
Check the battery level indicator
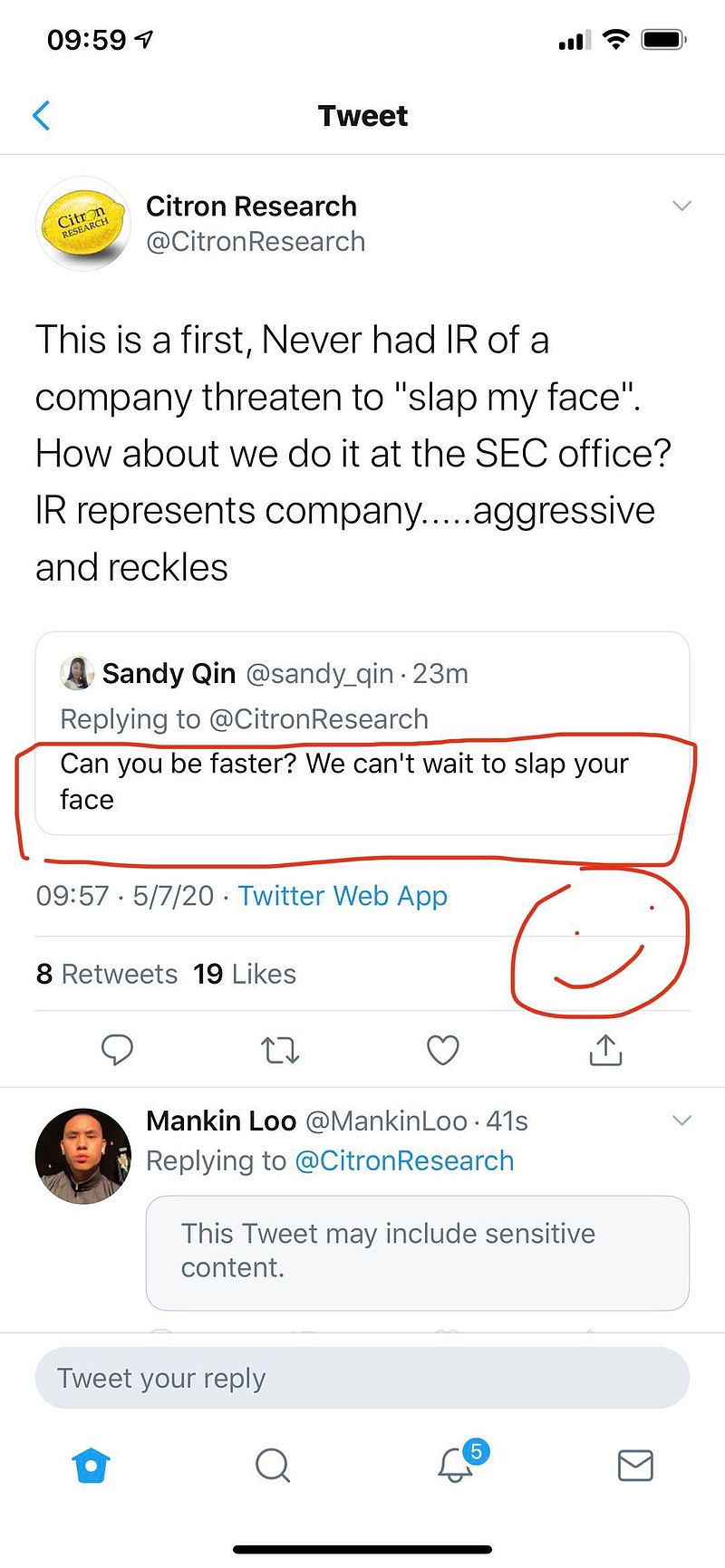click(x=662, y=39)
